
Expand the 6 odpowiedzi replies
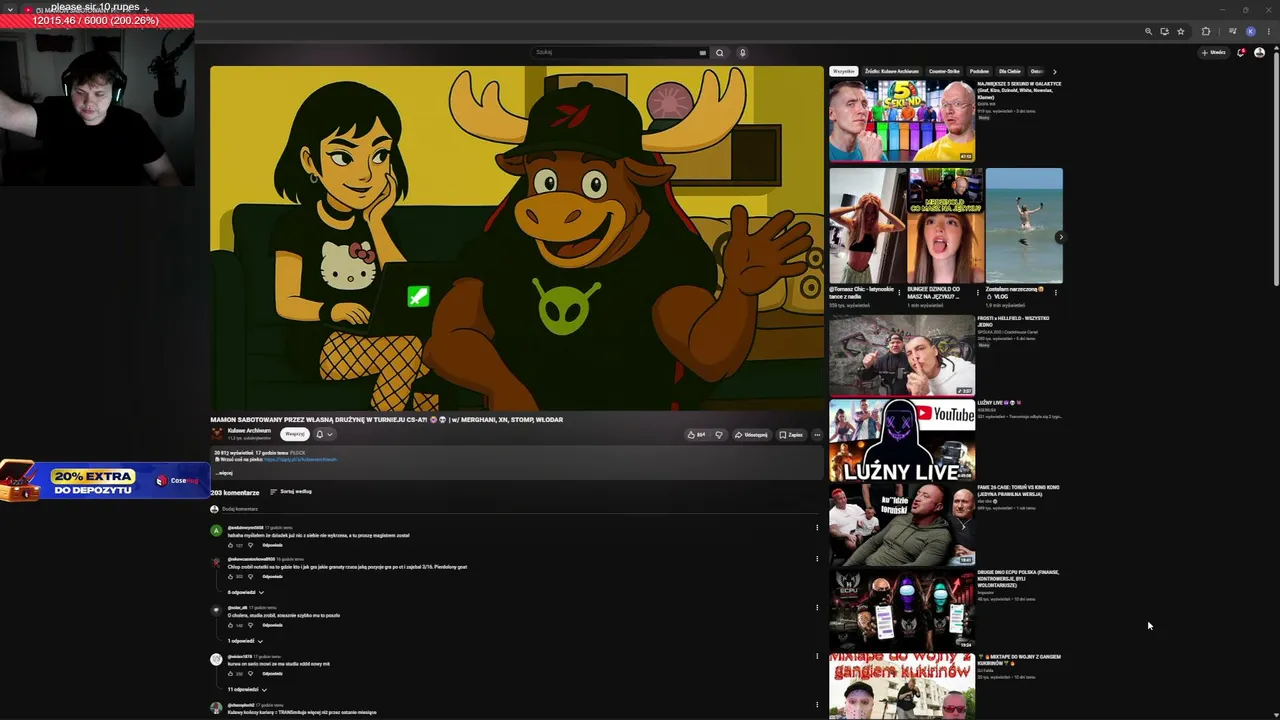tap(246, 592)
